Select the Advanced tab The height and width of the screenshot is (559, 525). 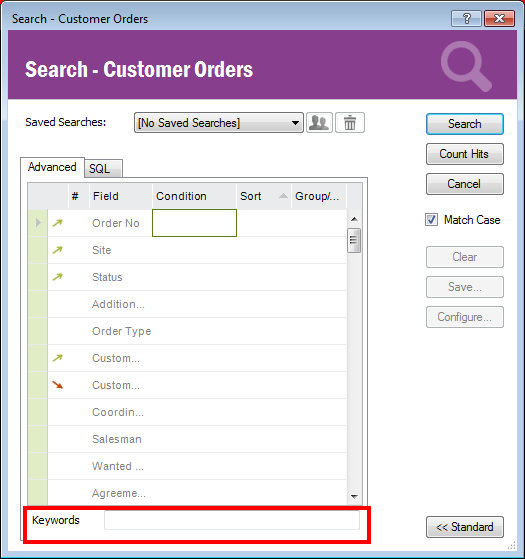52,167
